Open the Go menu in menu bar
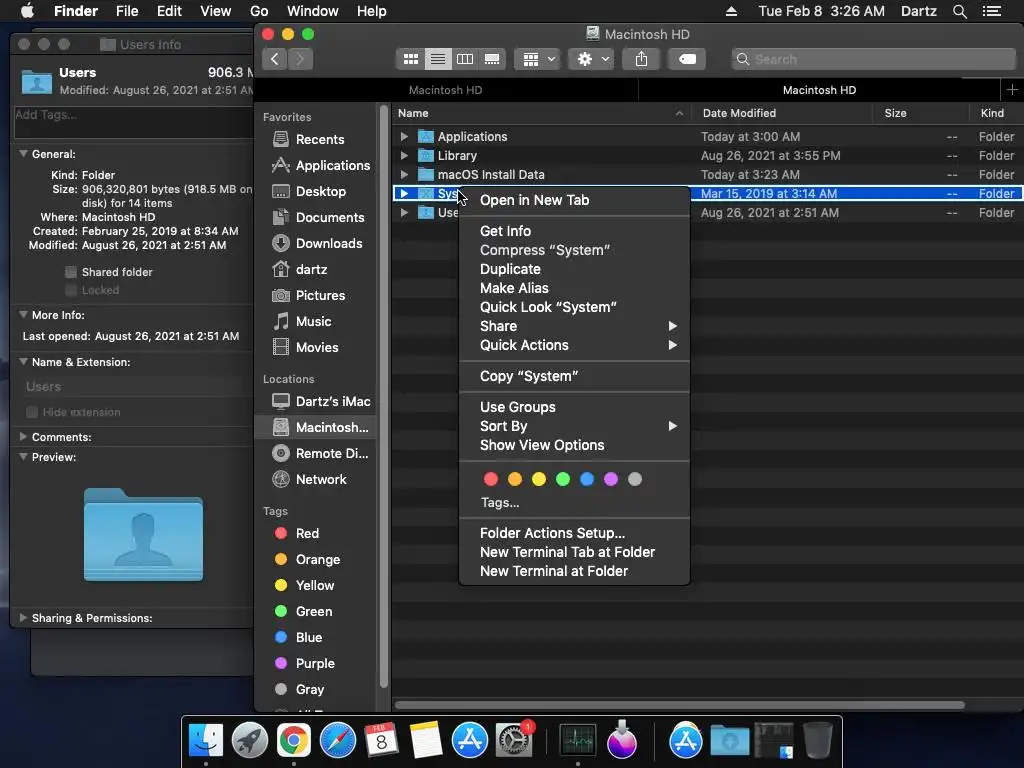Screen dimensions: 1024x768 [x=259, y=11]
